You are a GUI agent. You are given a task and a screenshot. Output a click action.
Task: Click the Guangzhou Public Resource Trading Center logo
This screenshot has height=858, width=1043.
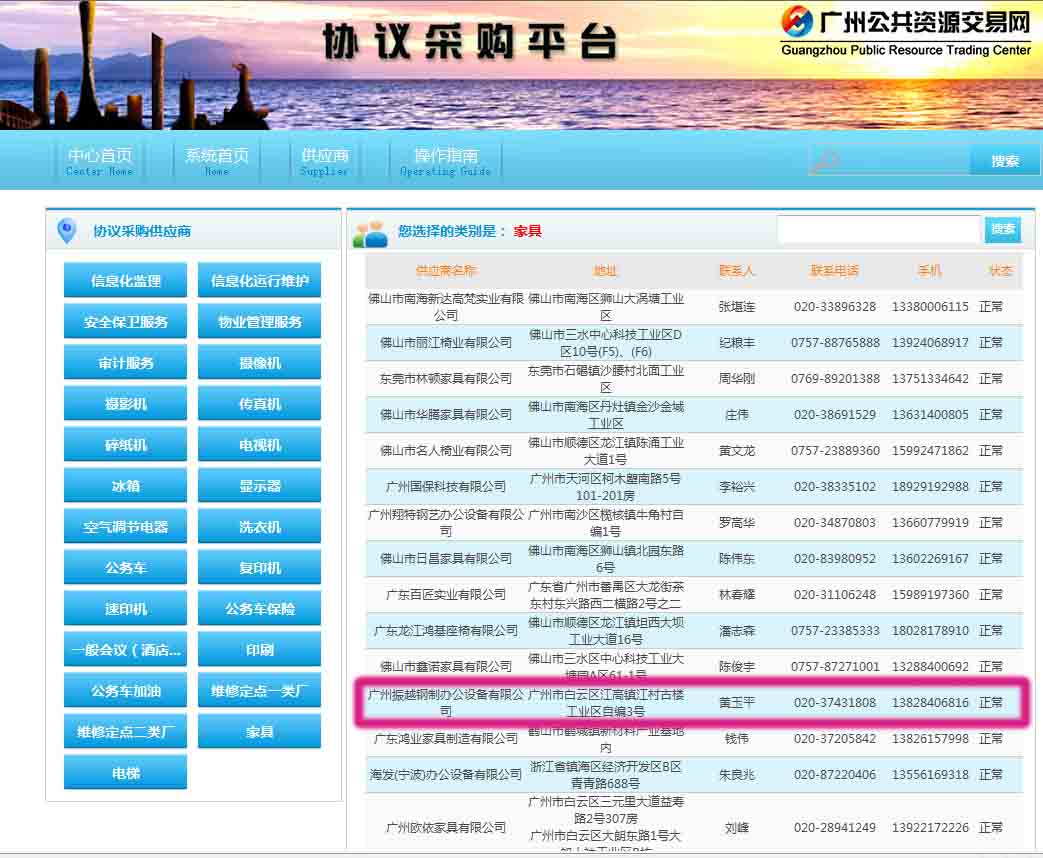pyautogui.click(x=905, y=30)
